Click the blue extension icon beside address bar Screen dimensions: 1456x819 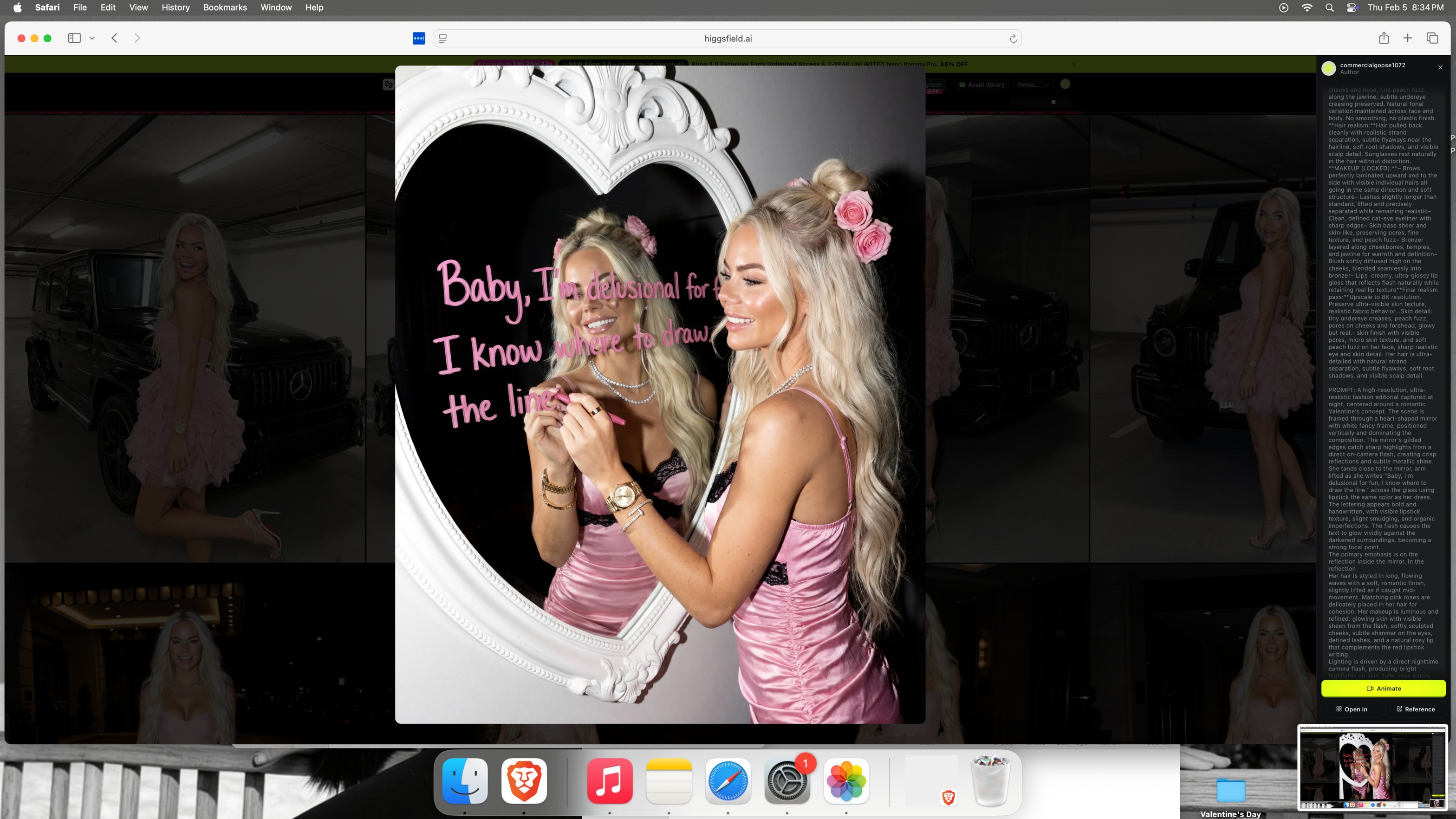tap(418, 39)
